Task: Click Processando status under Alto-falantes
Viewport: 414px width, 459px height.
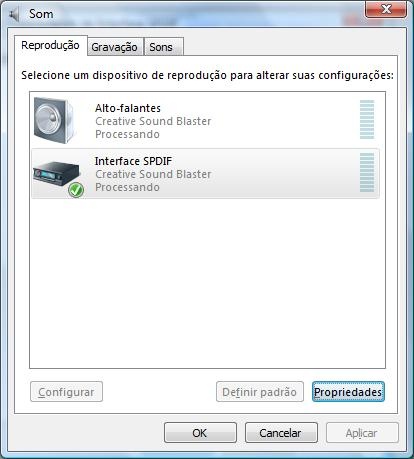Action: (x=128, y=134)
